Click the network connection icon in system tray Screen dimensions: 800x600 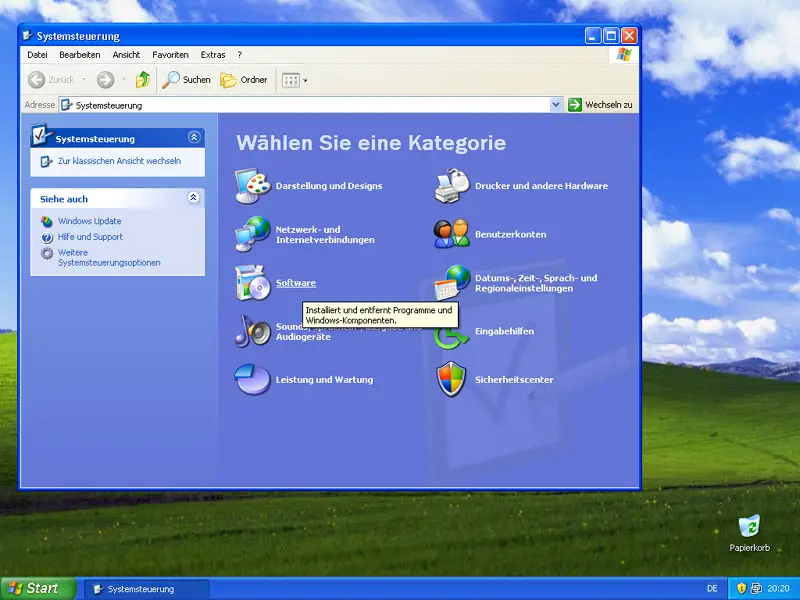pos(756,588)
